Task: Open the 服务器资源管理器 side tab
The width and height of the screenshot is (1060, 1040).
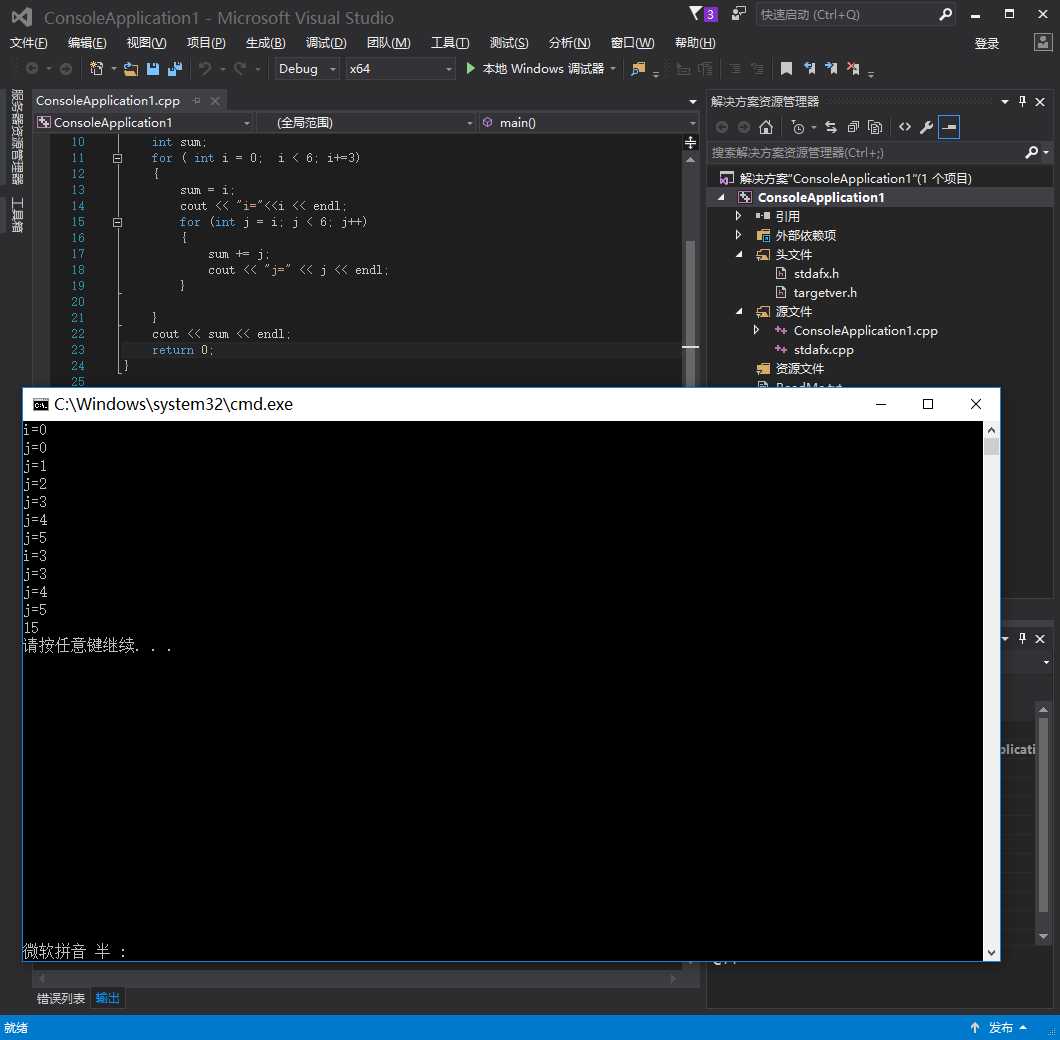Action: click(17, 137)
